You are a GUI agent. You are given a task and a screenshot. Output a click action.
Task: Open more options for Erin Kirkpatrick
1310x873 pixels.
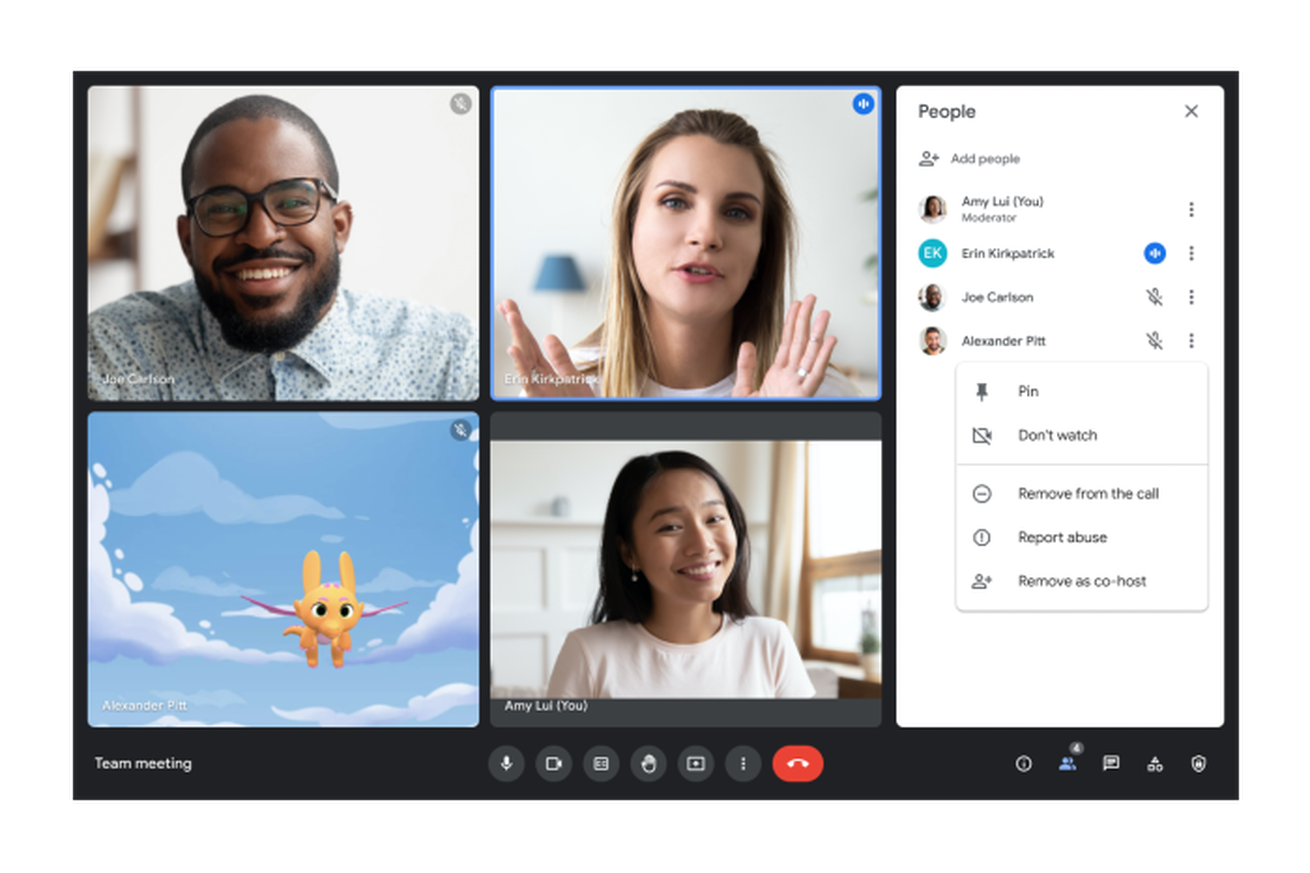coord(1191,254)
